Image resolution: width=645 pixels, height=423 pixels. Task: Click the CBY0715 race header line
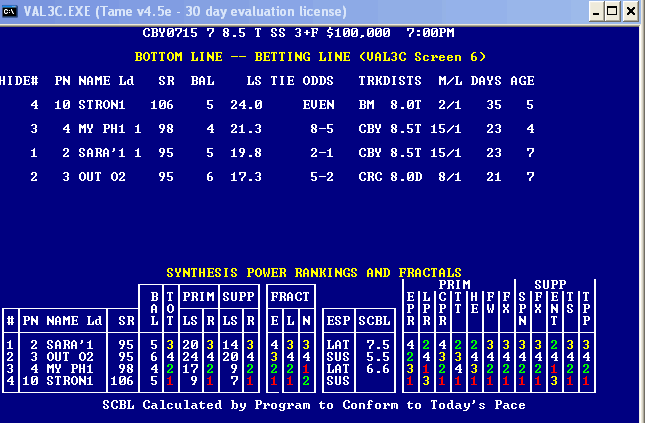pos(299,33)
